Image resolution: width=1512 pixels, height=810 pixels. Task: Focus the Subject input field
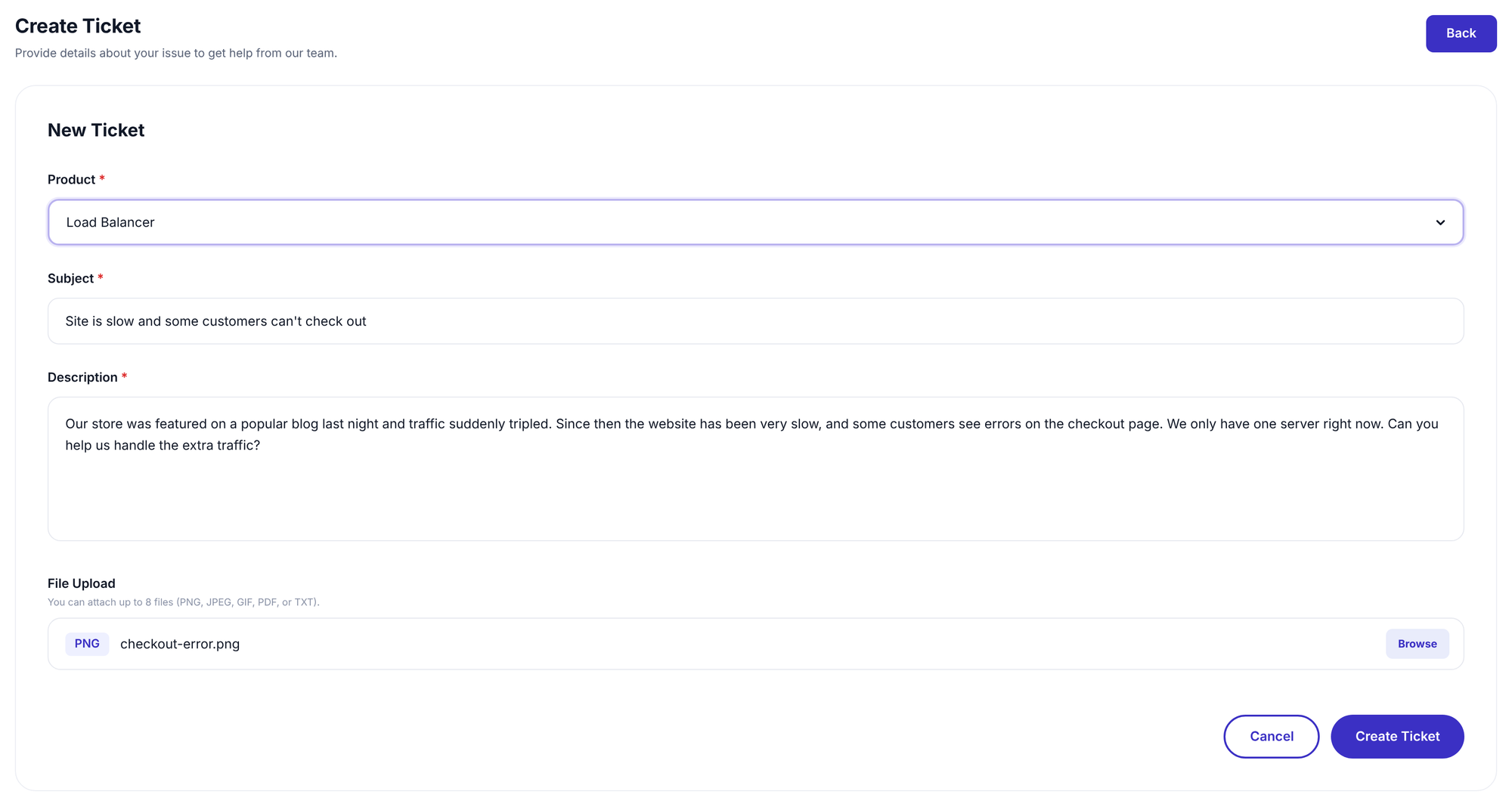755,321
